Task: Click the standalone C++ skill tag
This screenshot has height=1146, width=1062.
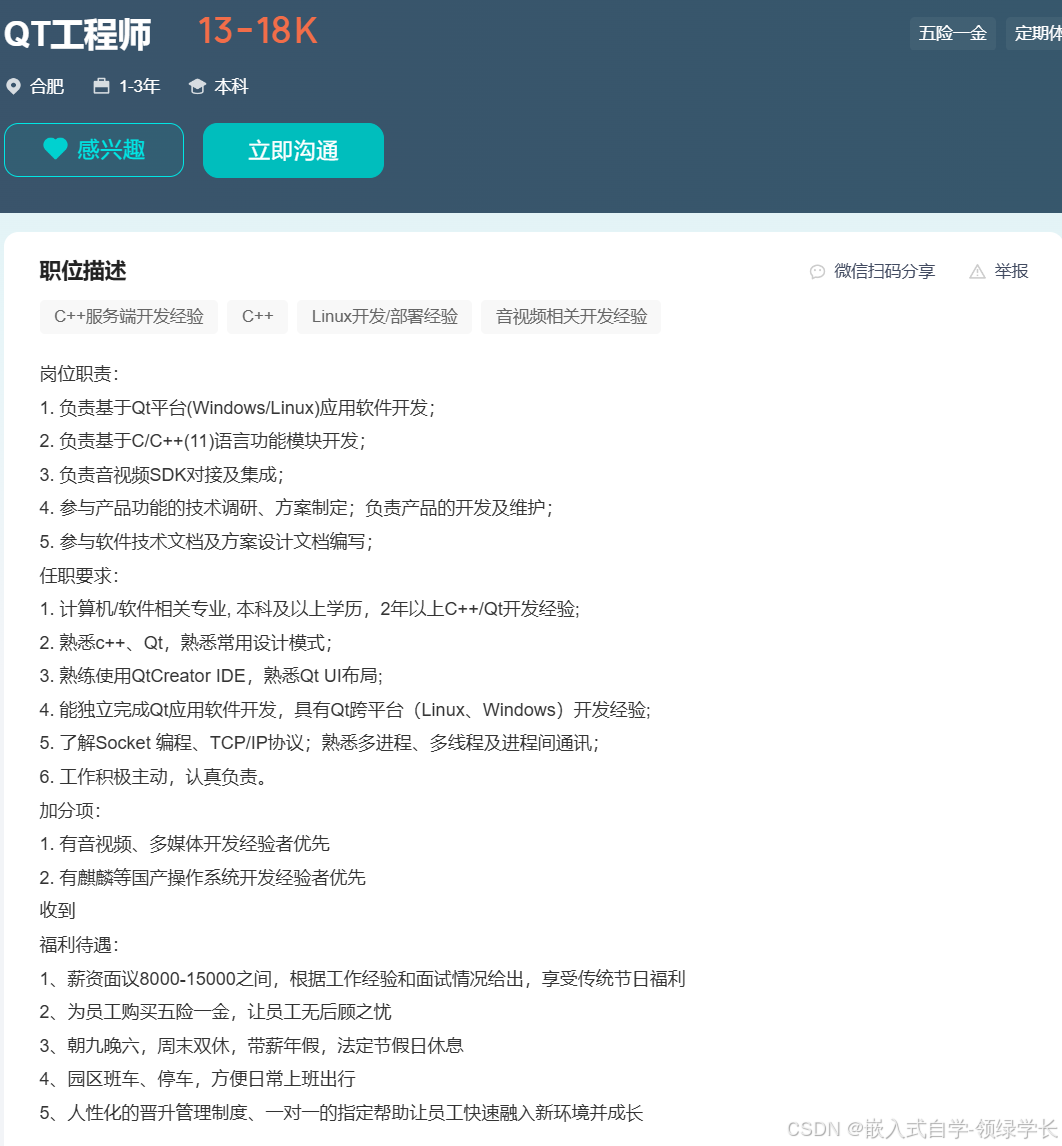Action: 257,316
